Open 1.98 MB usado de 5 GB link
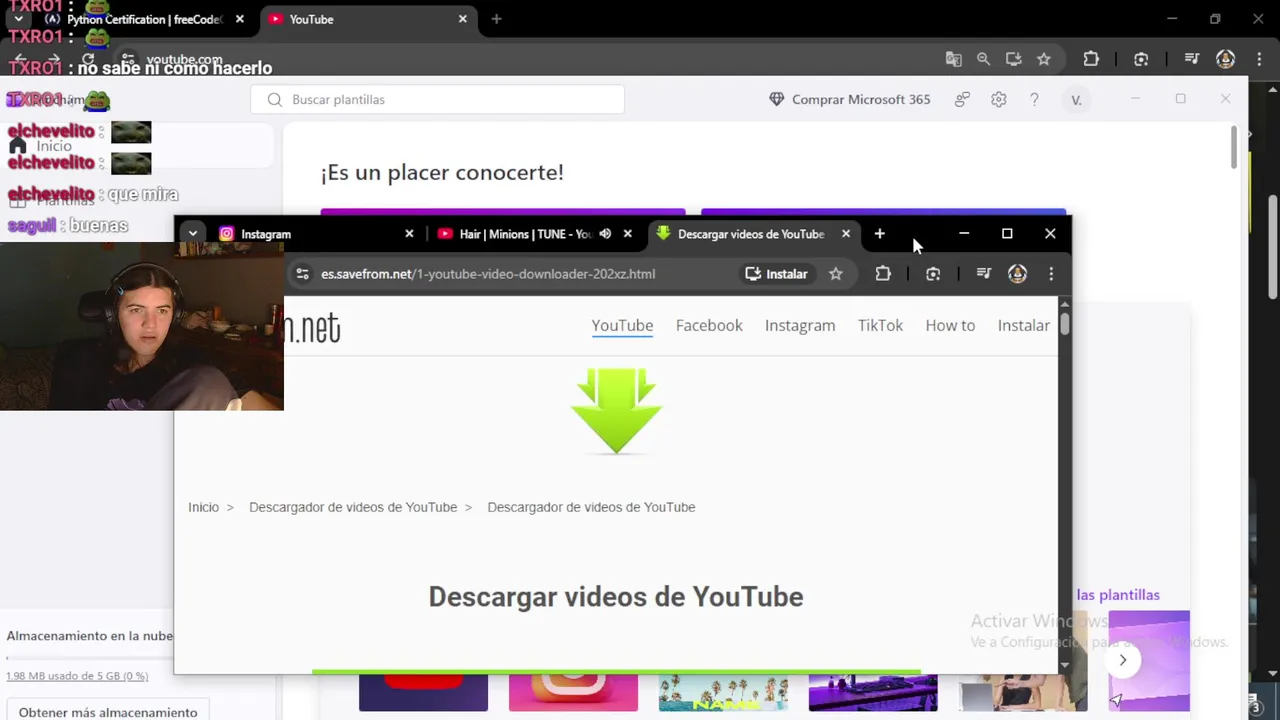 tap(77, 676)
